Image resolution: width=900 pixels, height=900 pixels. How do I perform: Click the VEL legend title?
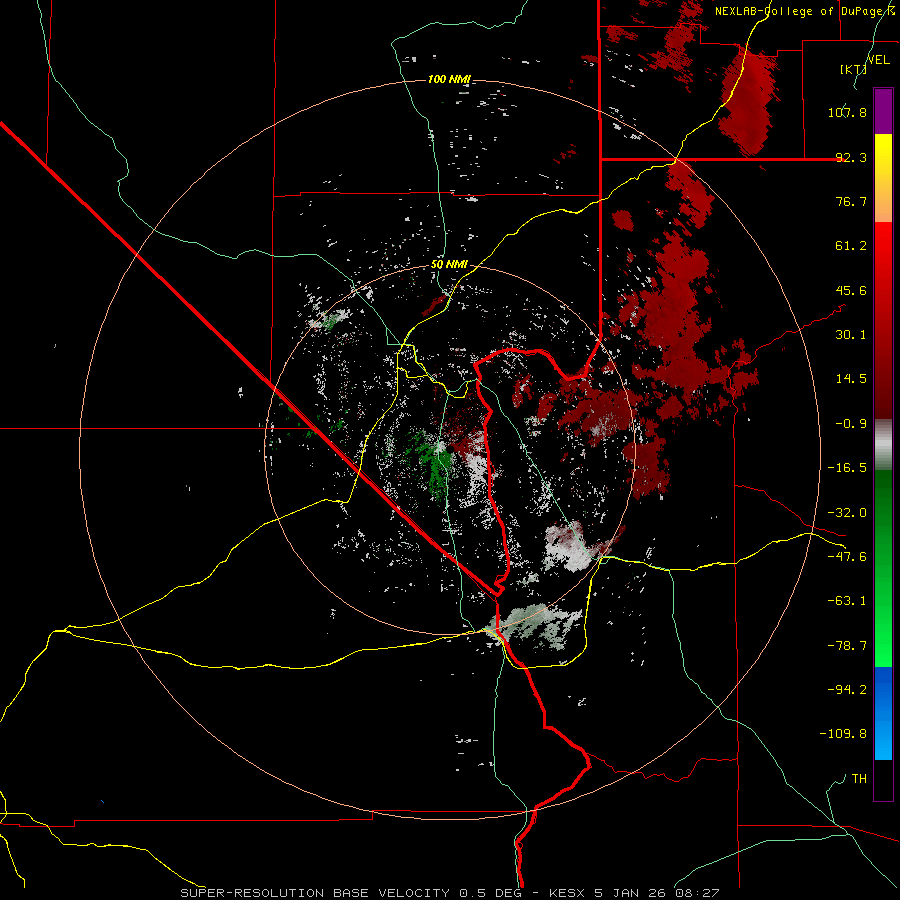[x=878, y=59]
